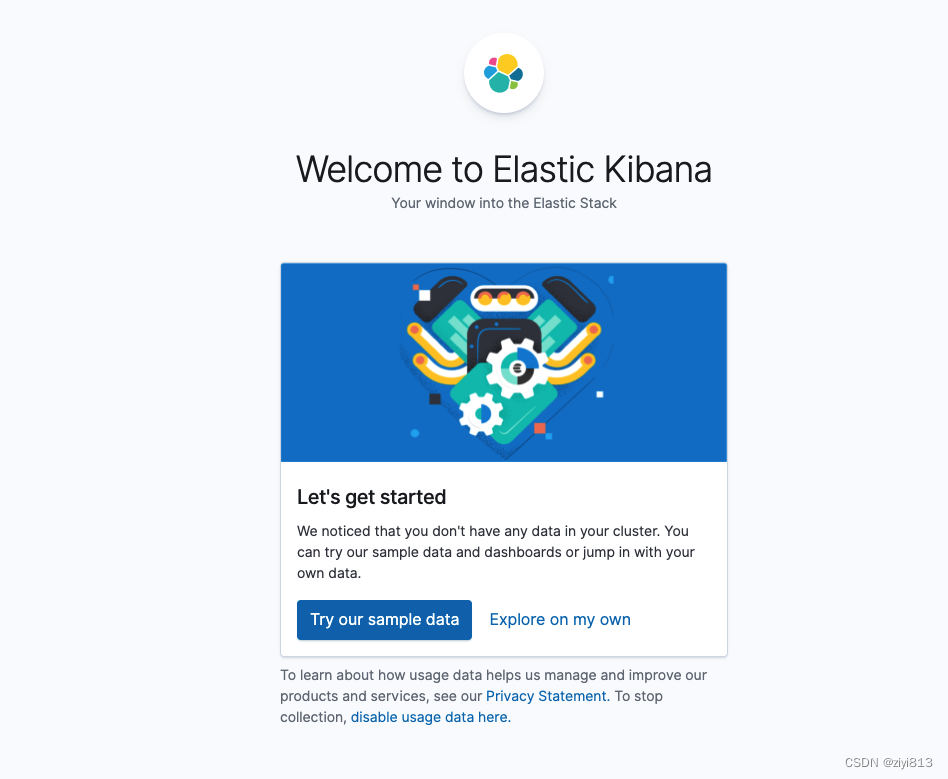Click the small red square in the illustration
Viewport: 948px width, 779px height.
pyautogui.click(x=538, y=427)
